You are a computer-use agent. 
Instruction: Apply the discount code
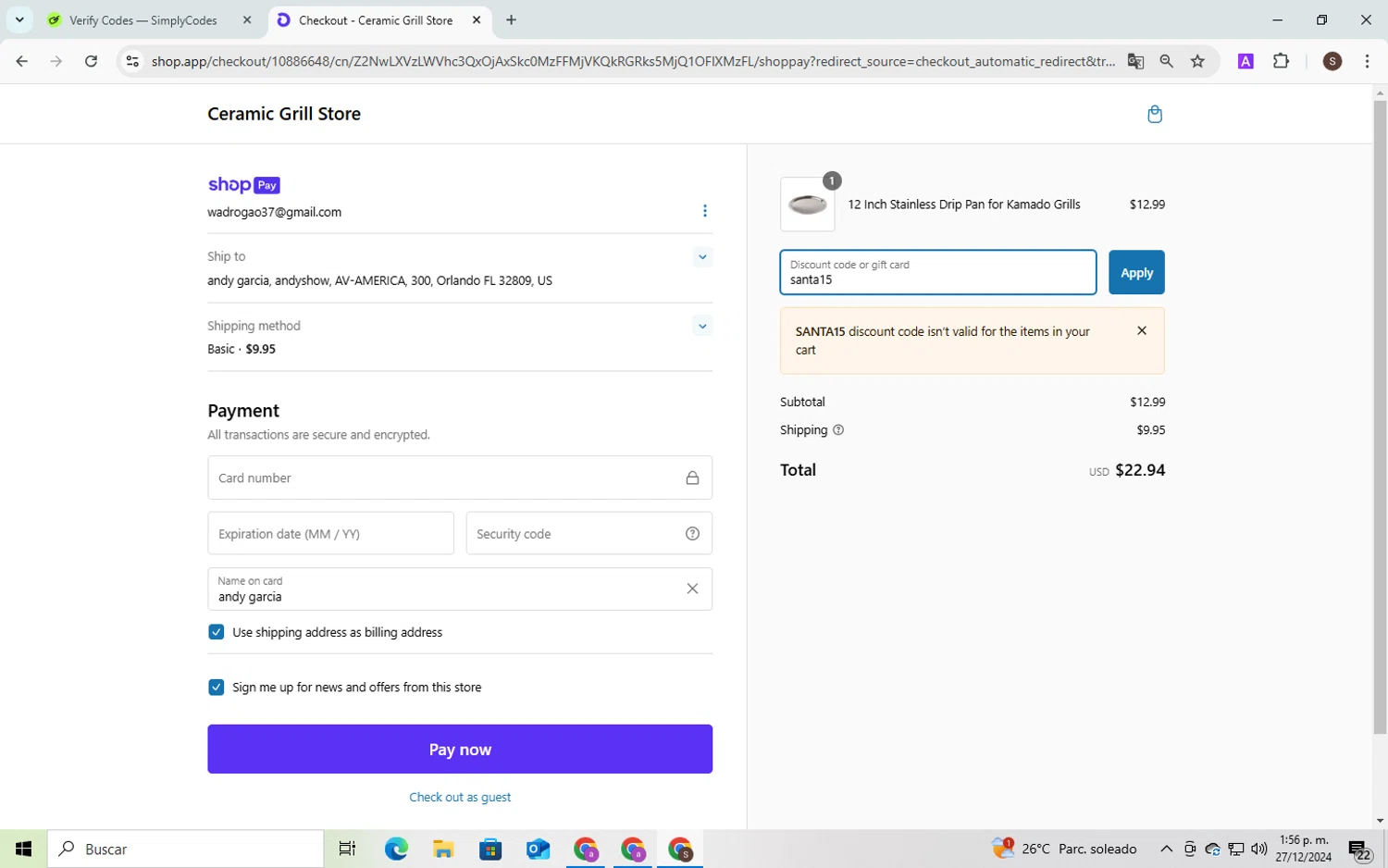pyautogui.click(x=1136, y=272)
